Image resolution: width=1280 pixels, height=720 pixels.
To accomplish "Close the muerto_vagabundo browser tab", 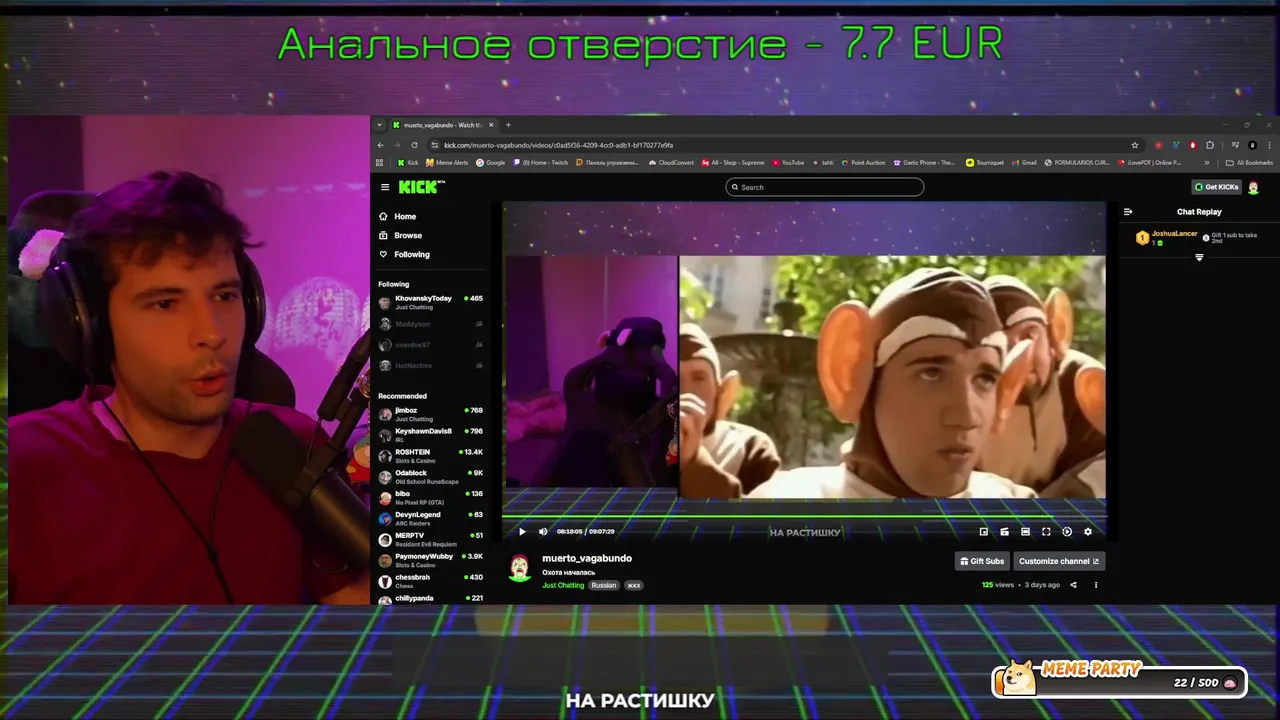I will coord(491,125).
